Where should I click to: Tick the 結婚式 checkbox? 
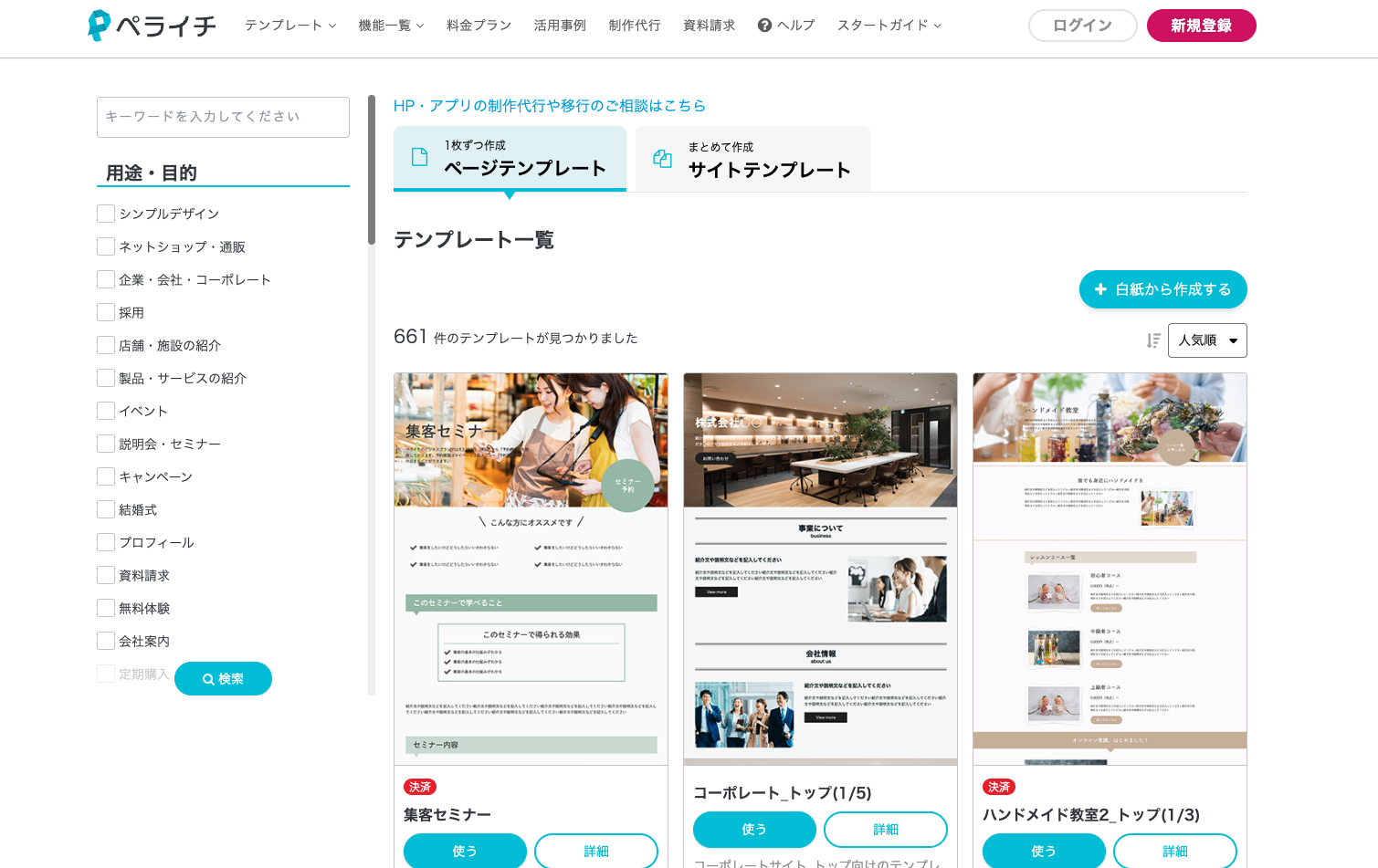tap(106, 509)
